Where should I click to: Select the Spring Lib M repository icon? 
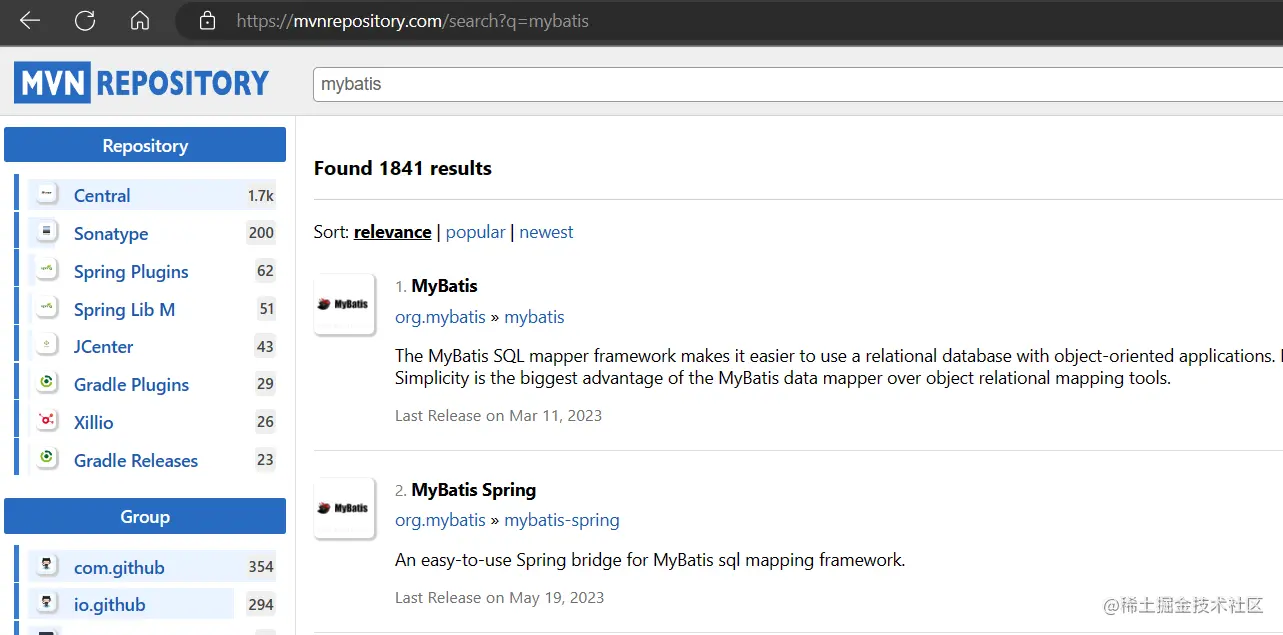coord(47,308)
